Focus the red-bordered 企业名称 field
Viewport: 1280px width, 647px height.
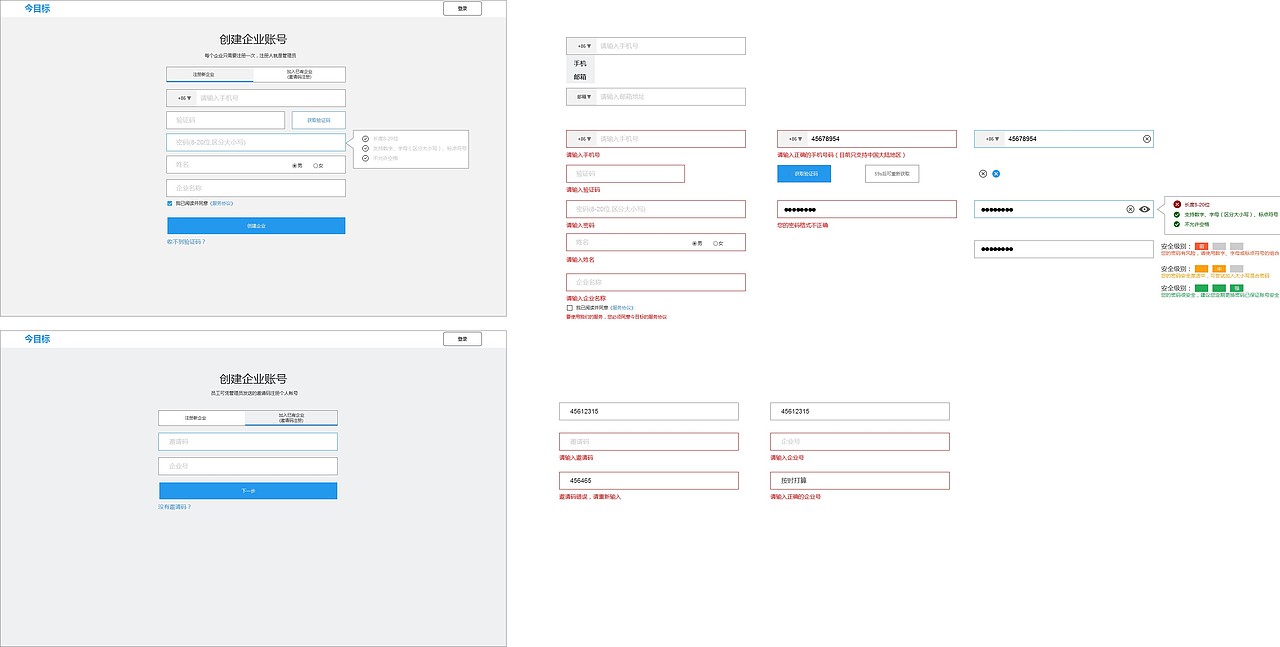[656, 282]
